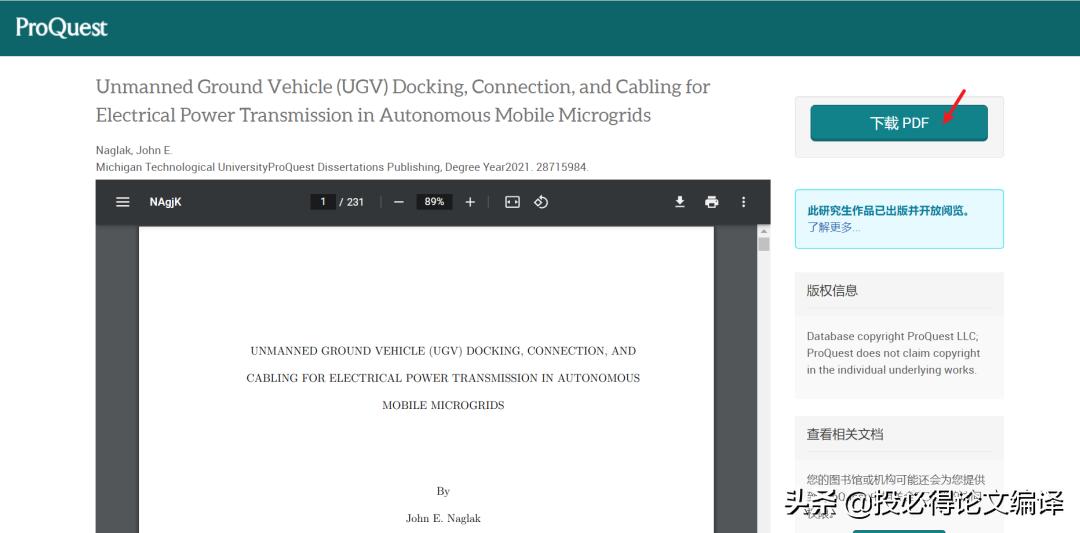
Task: Open the 了解更多 link
Action: coord(833,227)
